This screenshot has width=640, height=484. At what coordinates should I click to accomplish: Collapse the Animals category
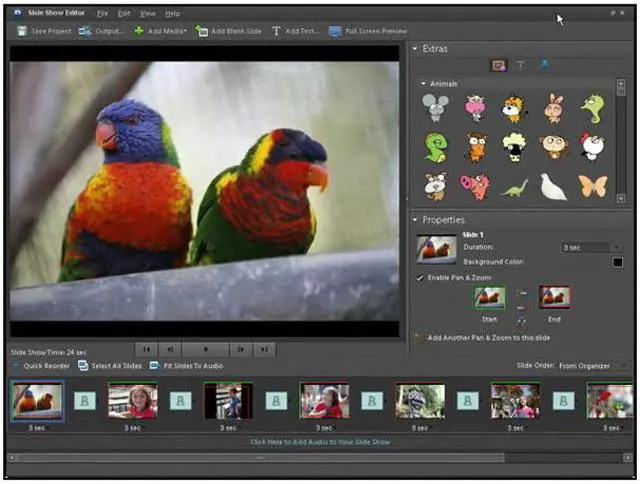click(423, 84)
